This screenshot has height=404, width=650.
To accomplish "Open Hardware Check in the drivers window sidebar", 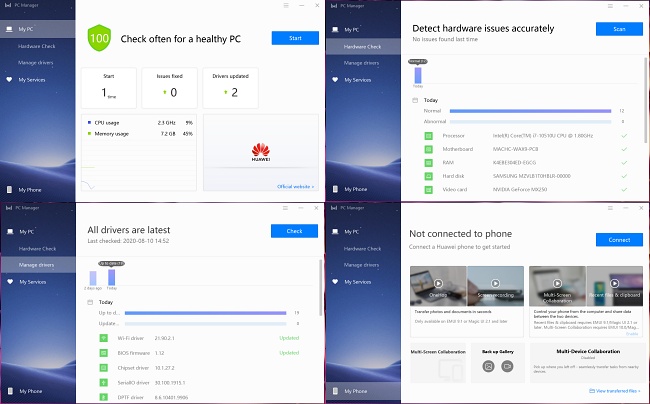I will [x=37, y=249].
